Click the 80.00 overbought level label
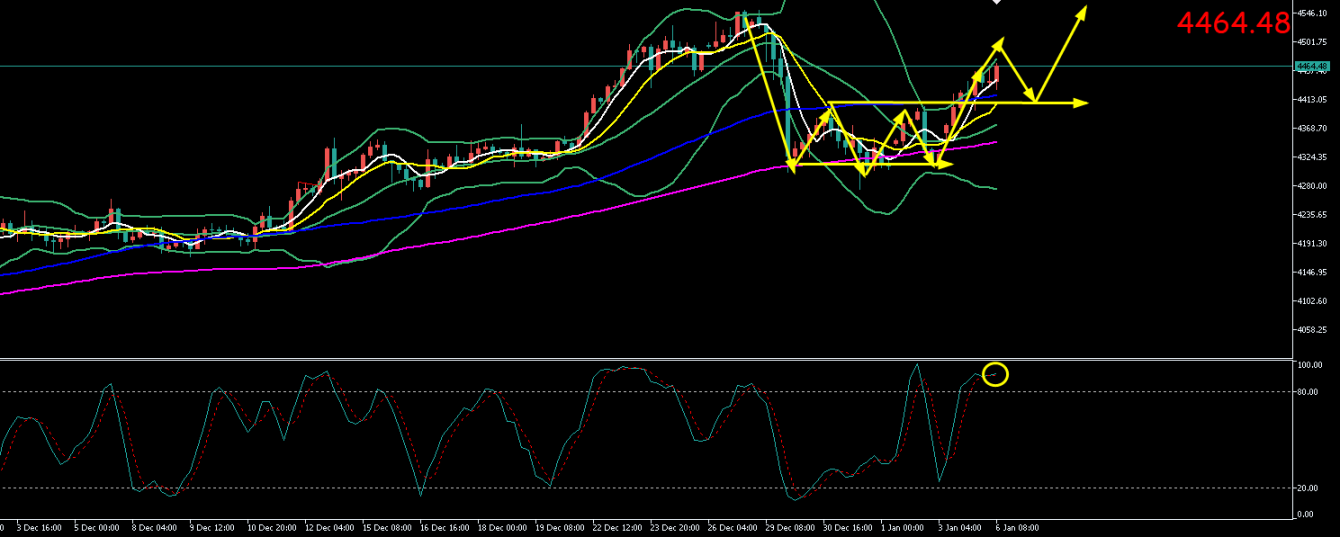Image resolution: width=1340 pixels, height=537 pixels. click(x=1309, y=392)
